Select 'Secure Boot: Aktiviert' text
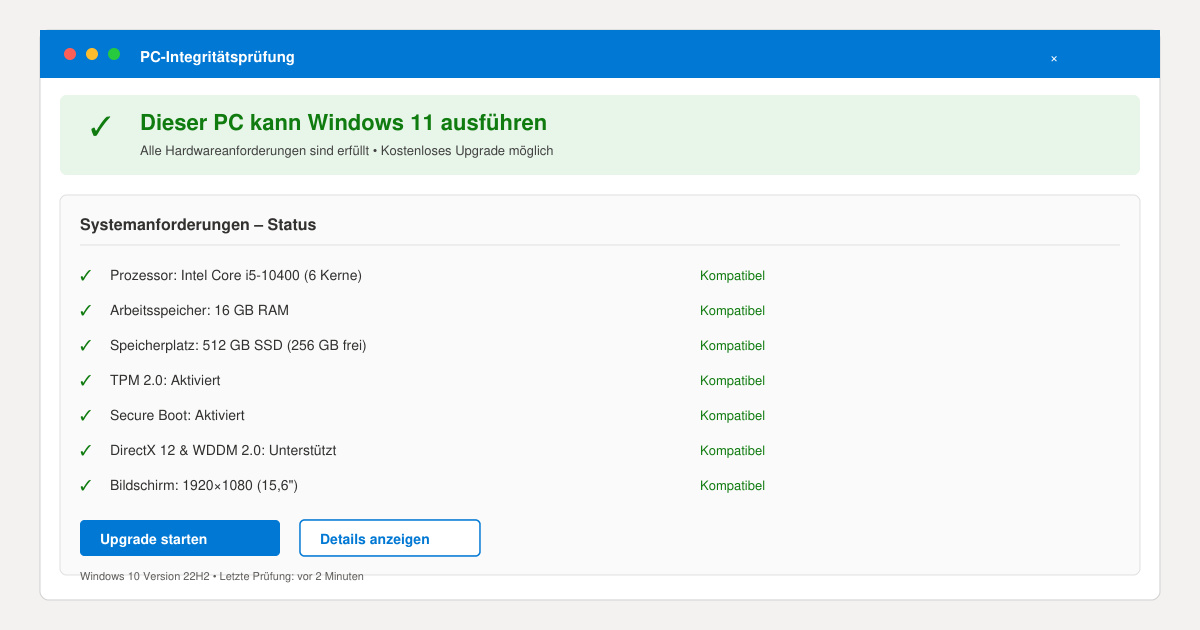 pos(177,415)
